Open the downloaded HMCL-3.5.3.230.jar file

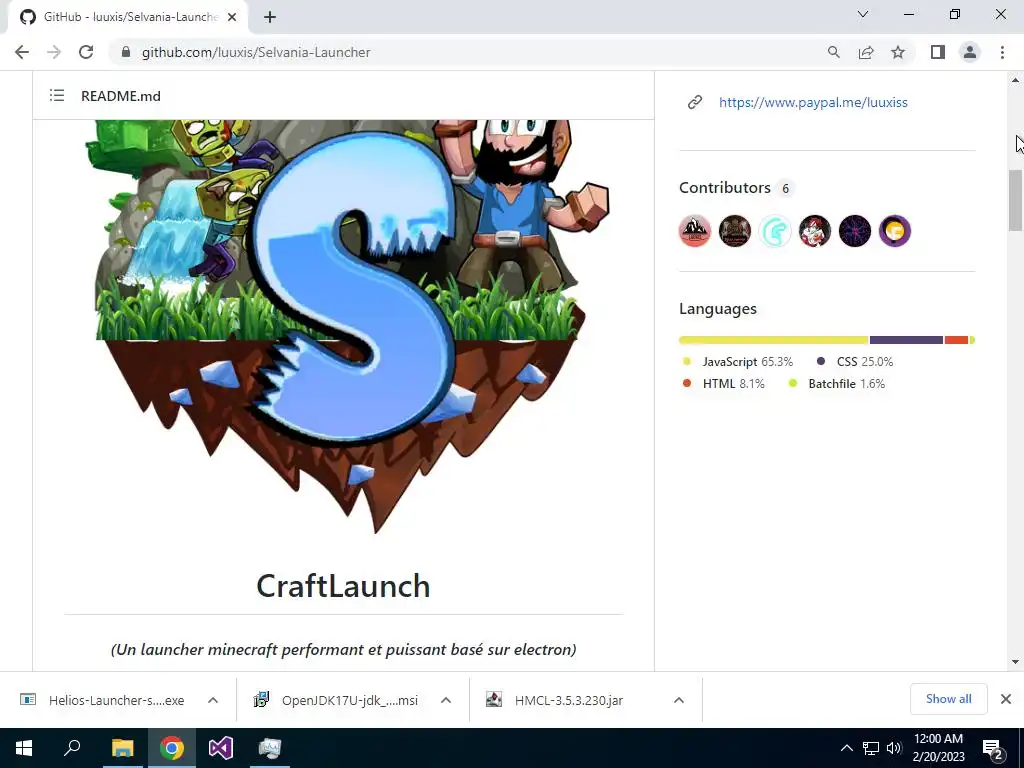tap(555, 700)
